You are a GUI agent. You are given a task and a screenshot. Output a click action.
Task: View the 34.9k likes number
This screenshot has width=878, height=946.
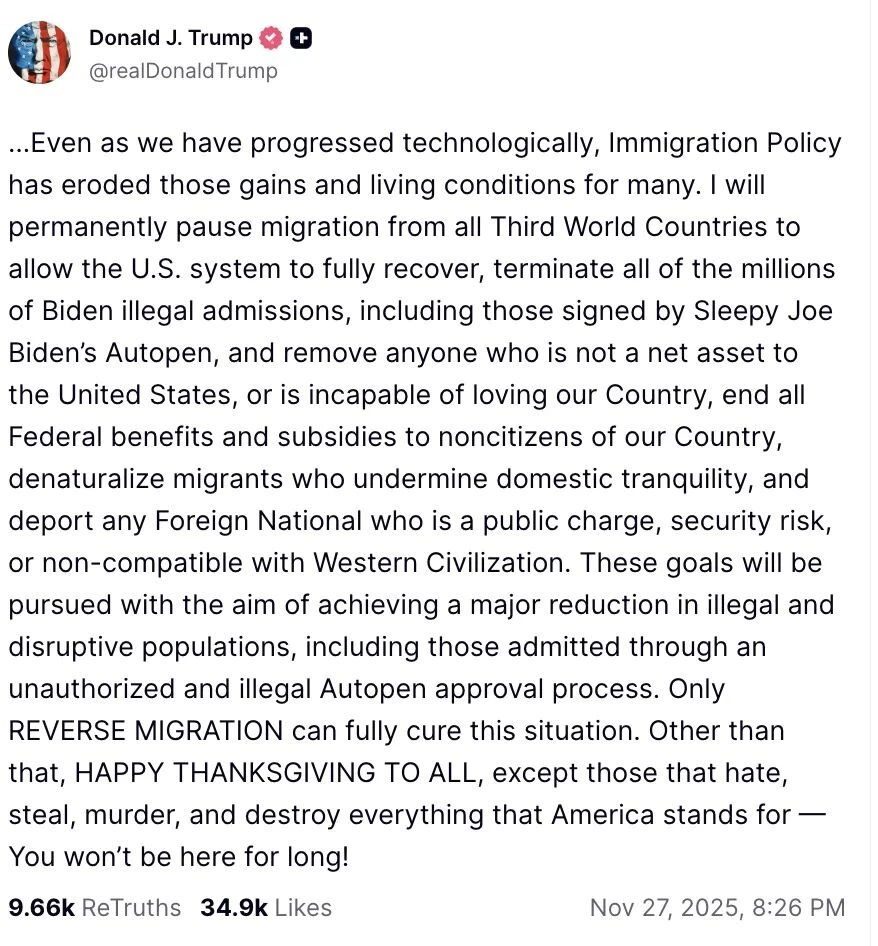click(x=234, y=907)
